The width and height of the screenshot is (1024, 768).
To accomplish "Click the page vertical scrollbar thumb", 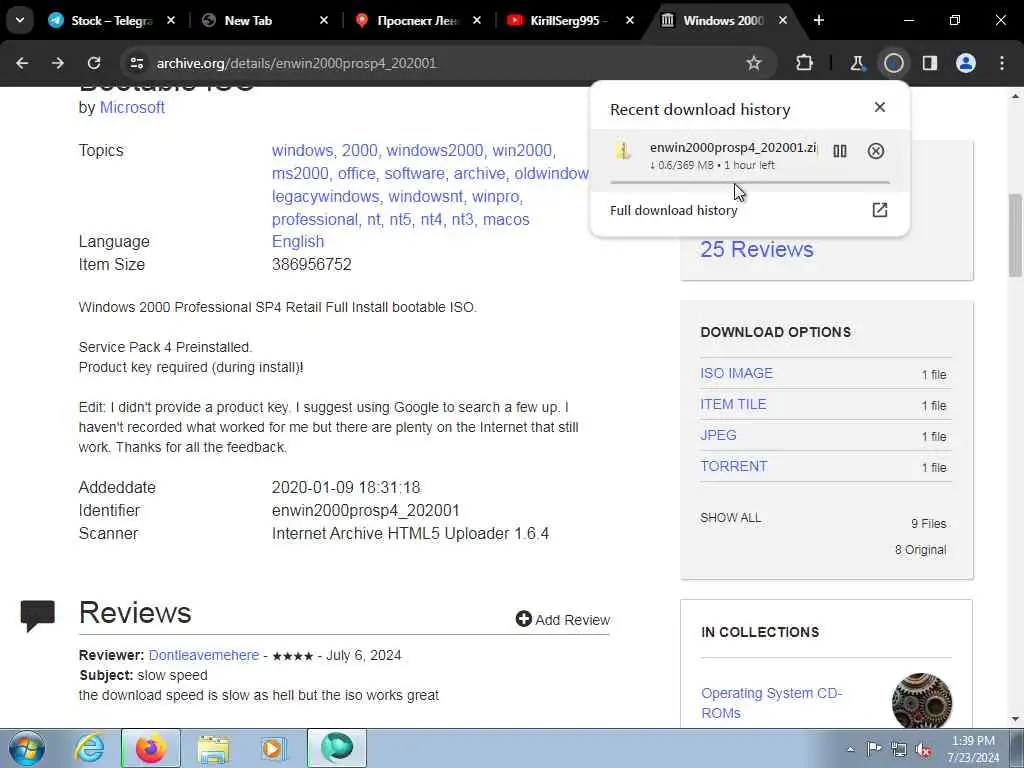I will [1016, 235].
